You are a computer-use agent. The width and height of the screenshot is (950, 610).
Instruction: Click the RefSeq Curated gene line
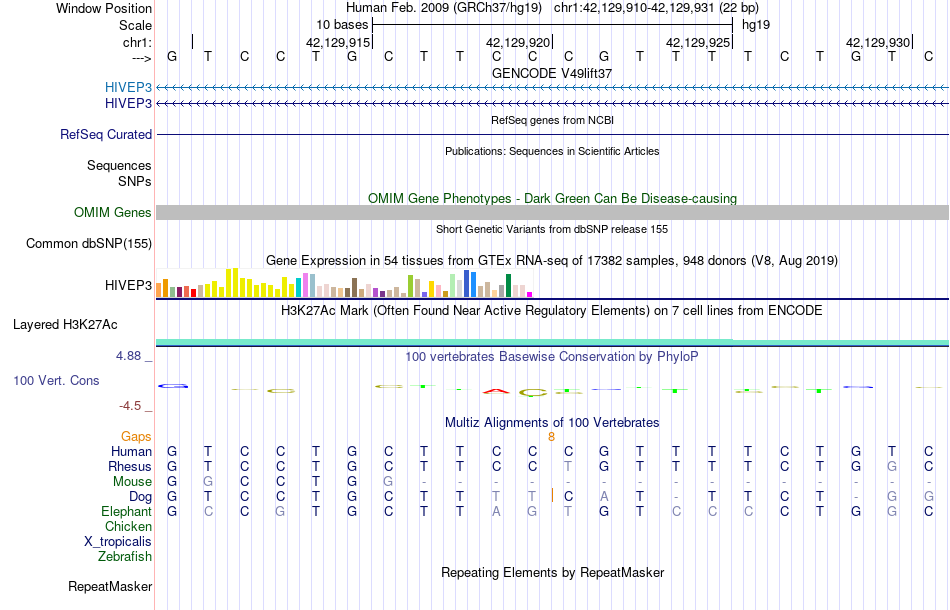pyautogui.click(x=552, y=134)
